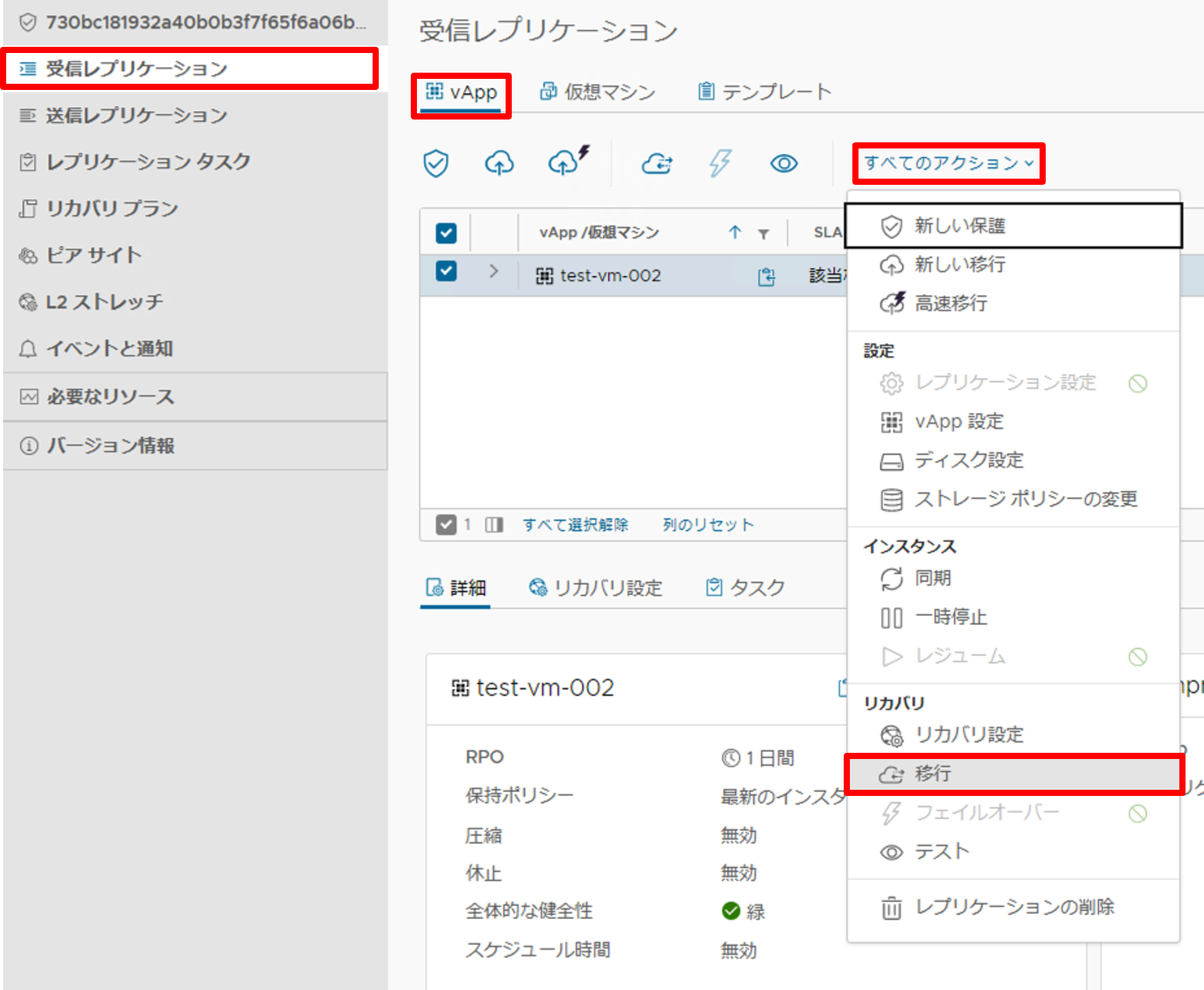Click the 列のリセット link

pos(707,524)
